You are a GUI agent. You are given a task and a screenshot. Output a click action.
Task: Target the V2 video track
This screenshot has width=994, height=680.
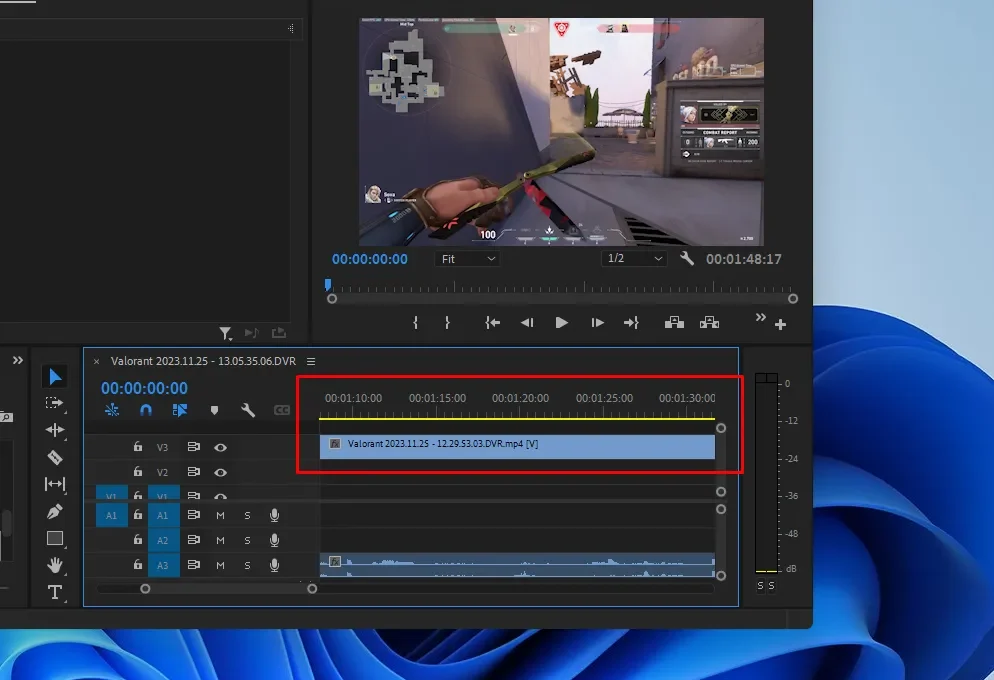click(162, 473)
